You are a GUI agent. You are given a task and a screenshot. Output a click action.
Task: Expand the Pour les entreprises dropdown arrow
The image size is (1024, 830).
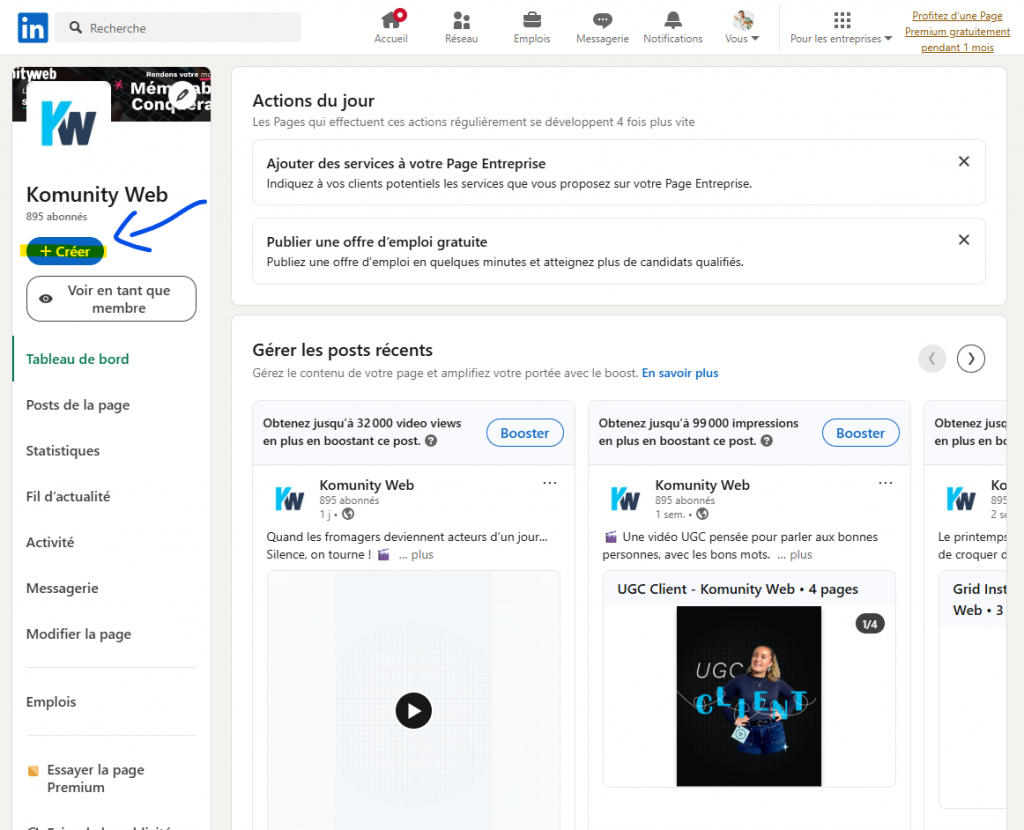(x=888, y=39)
